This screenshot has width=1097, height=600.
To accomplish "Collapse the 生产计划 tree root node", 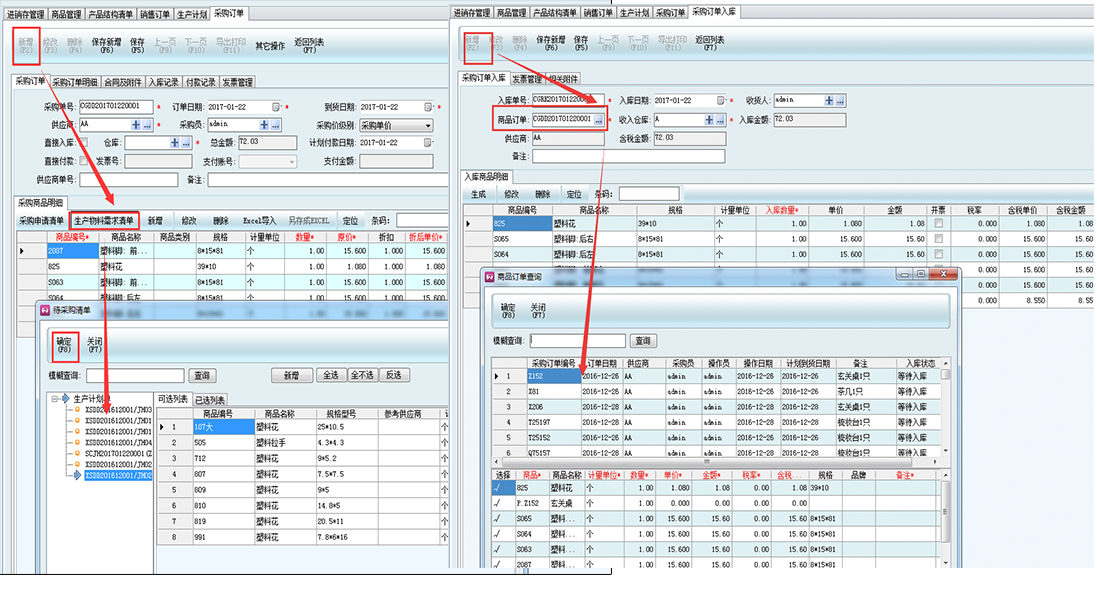I will tap(55, 398).
